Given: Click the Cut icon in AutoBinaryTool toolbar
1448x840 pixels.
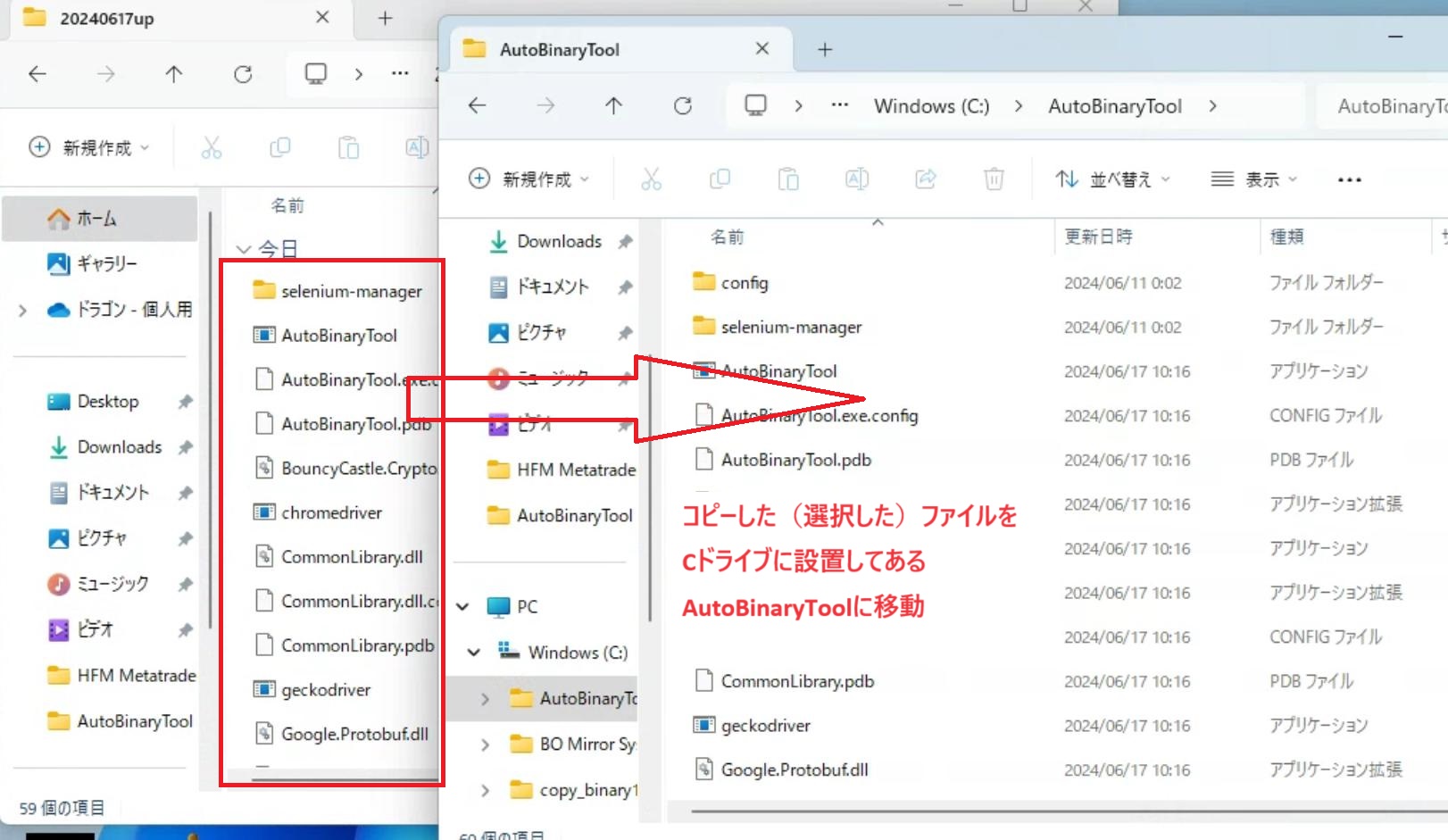Looking at the screenshot, I should [651, 179].
